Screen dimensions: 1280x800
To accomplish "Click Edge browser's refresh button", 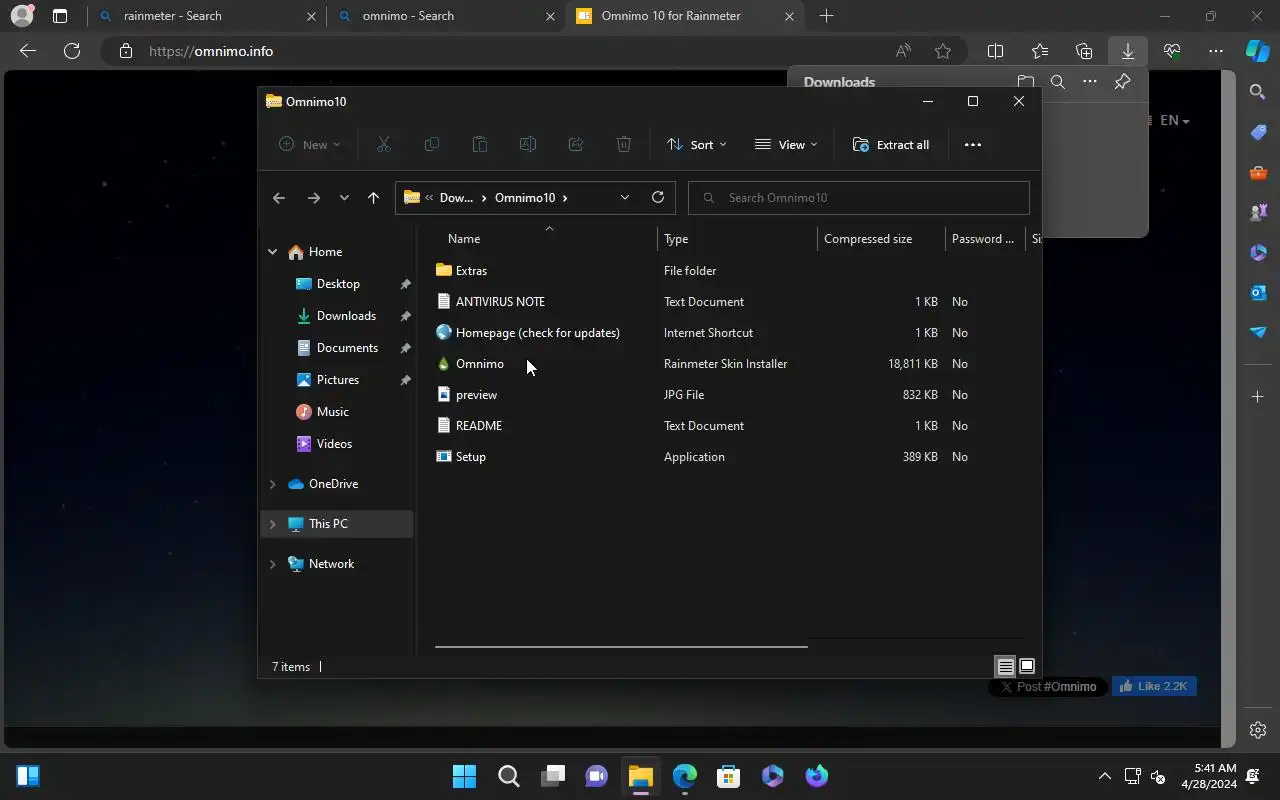I will [72, 51].
